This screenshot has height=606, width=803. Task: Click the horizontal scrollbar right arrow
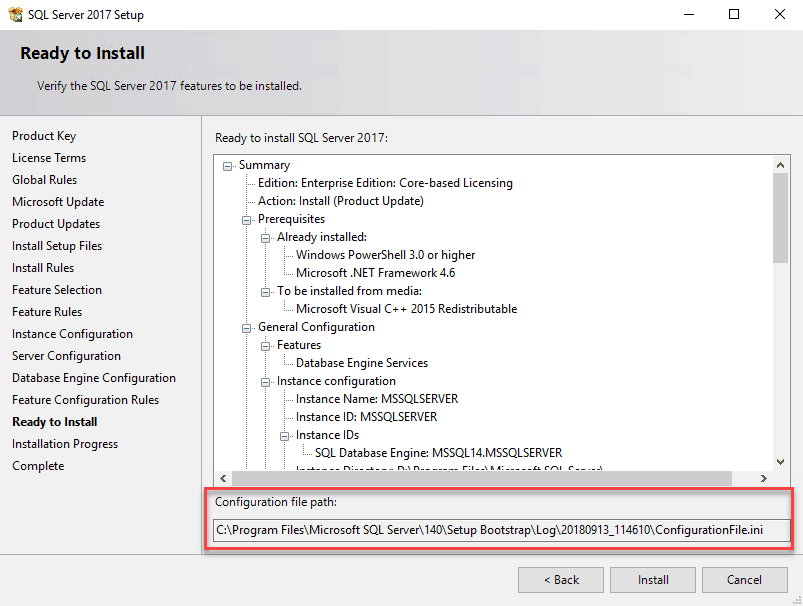(x=764, y=478)
